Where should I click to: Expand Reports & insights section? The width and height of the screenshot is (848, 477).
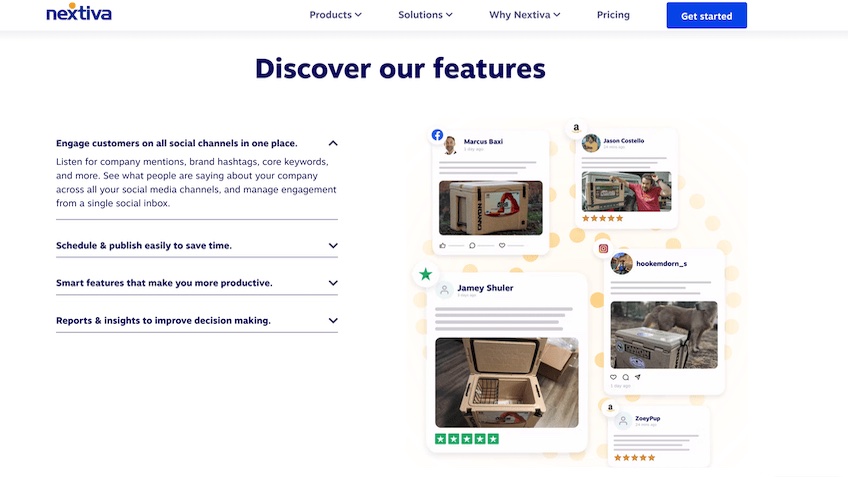[x=197, y=321]
